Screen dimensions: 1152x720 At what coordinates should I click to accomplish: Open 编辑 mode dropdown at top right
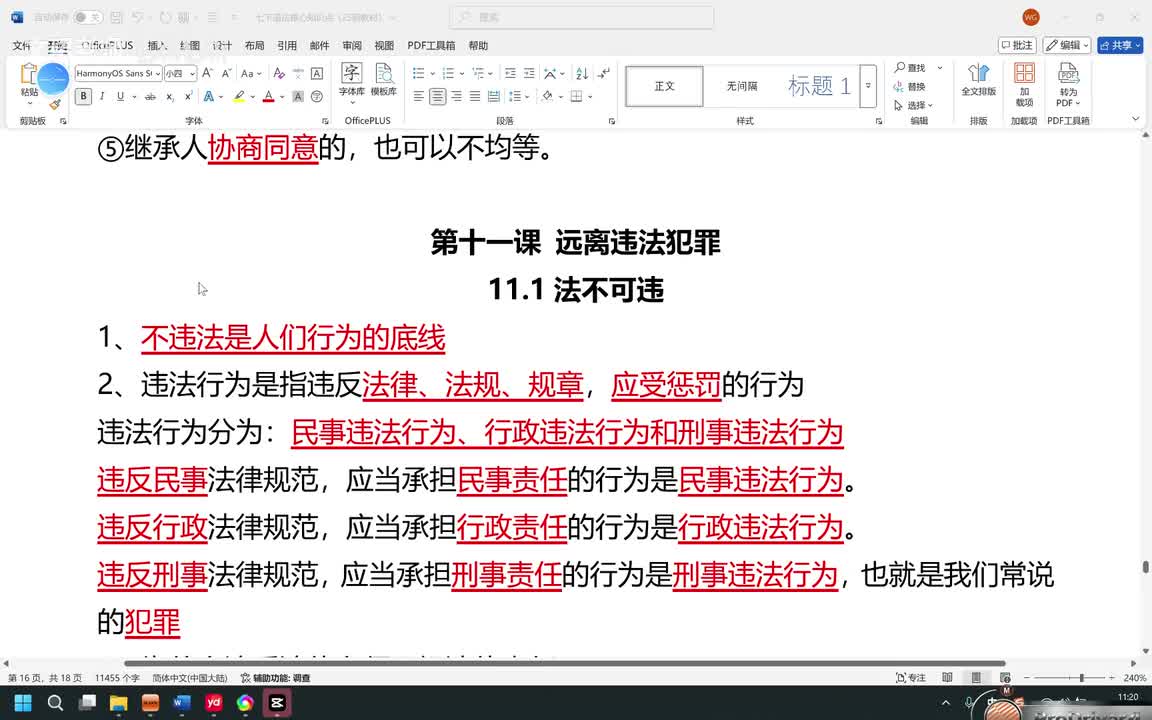click(x=1068, y=45)
